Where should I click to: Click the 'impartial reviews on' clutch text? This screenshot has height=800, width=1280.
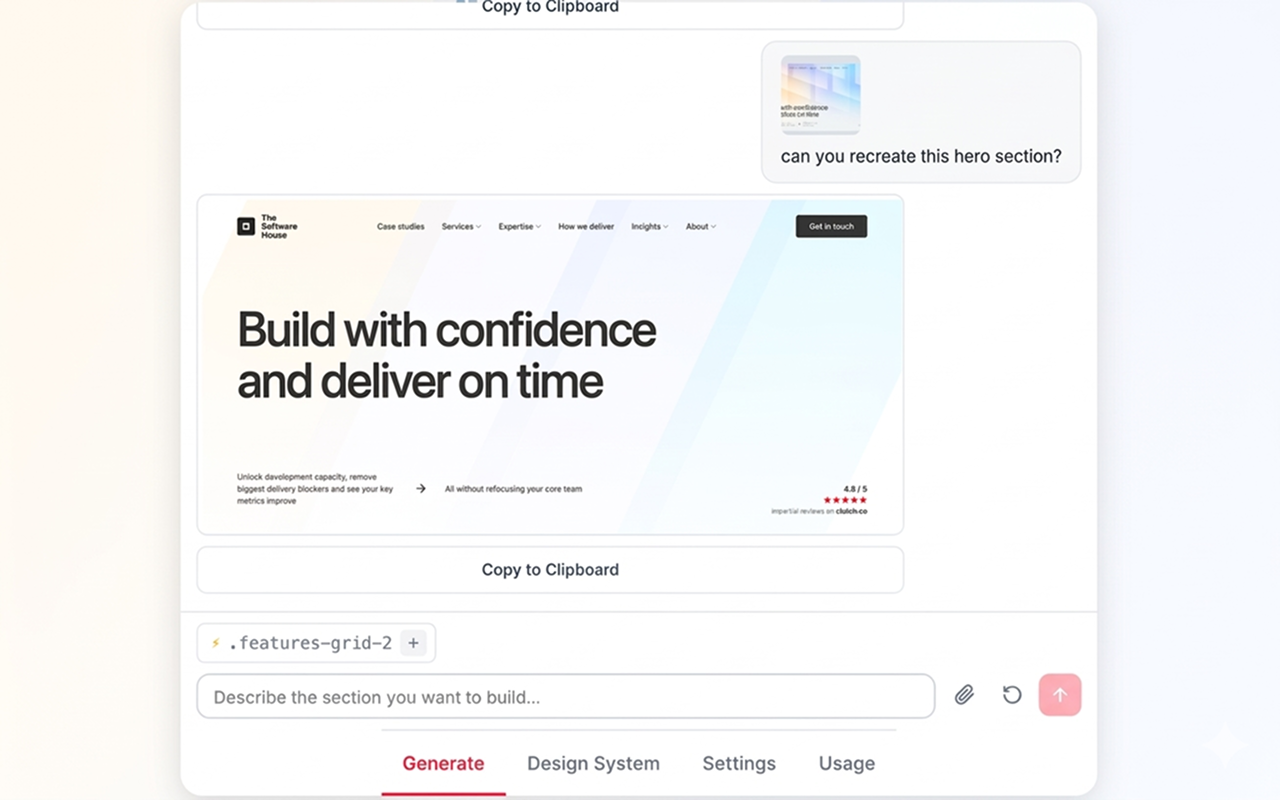point(819,511)
